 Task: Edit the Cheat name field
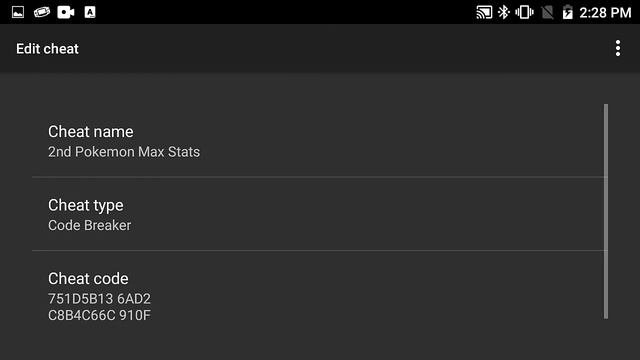tap(318, 141)
